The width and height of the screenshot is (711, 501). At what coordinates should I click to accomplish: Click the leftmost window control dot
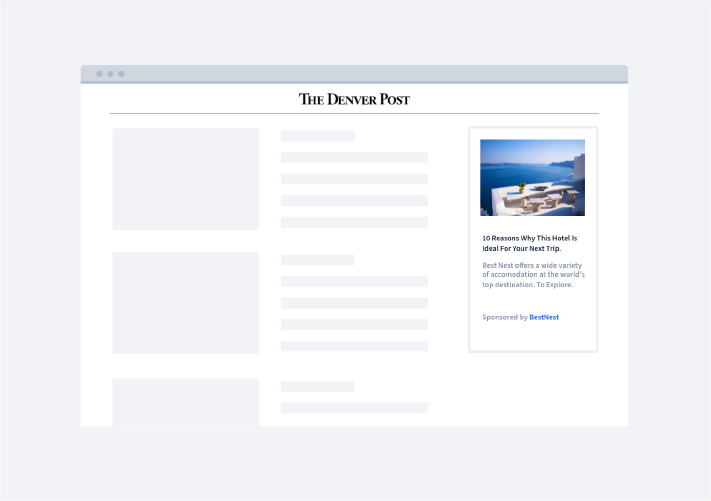tap(99, 74)
